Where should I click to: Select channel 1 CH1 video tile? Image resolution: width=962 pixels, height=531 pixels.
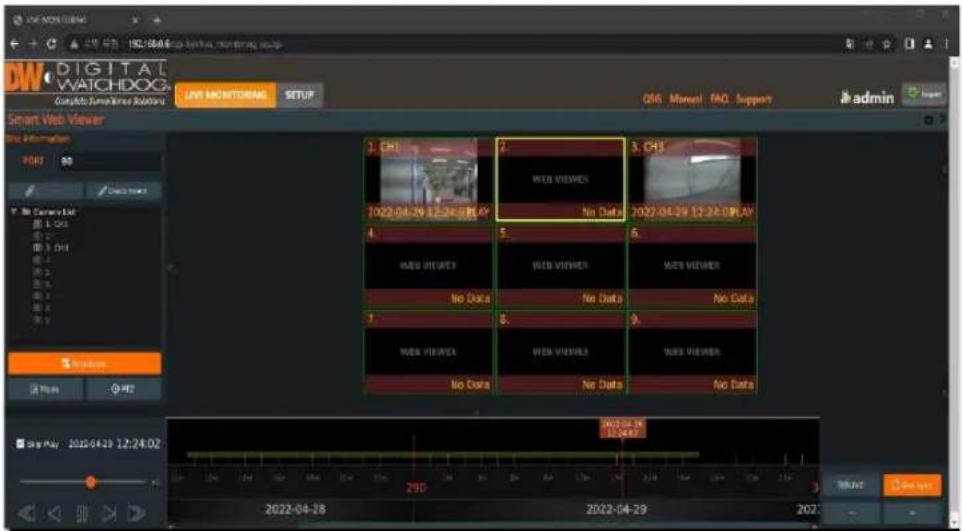point(429,179)
